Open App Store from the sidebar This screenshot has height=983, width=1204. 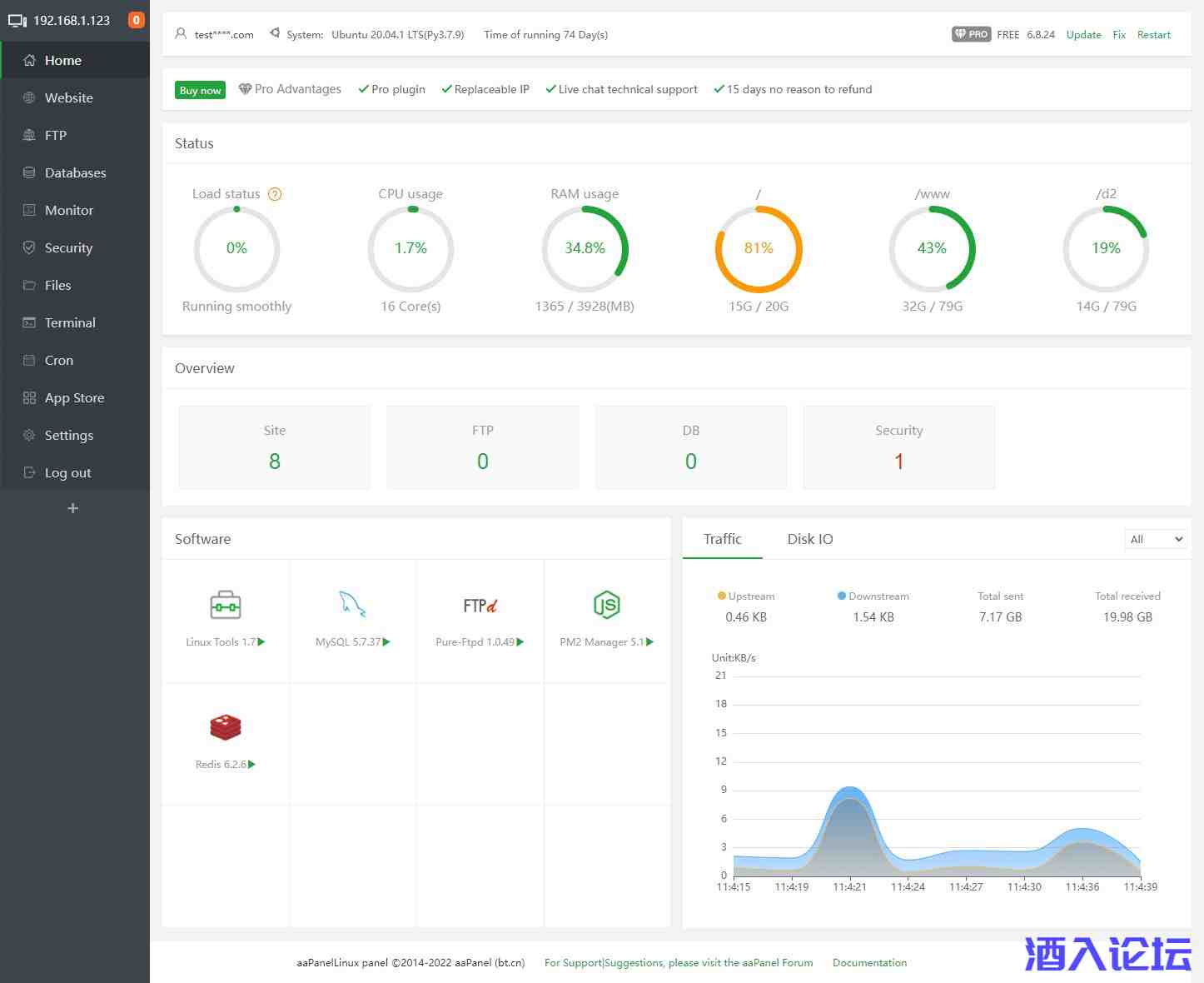[74, 397]
